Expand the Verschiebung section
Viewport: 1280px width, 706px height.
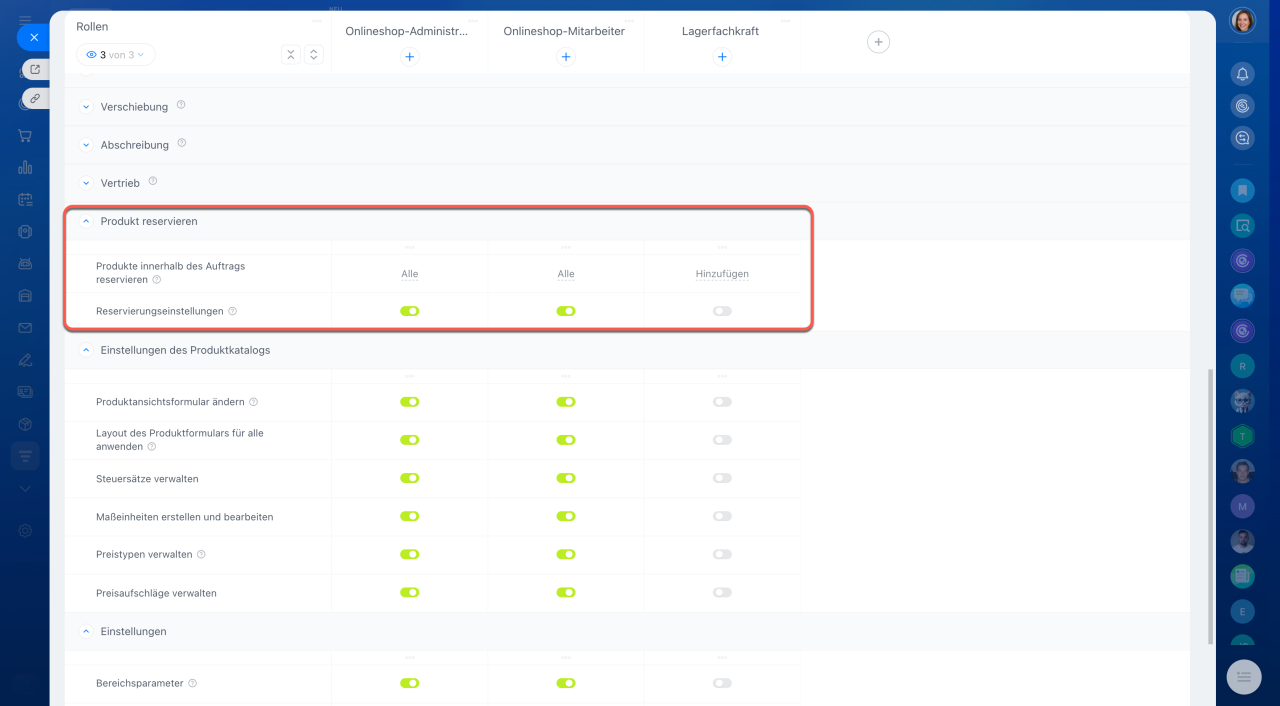(x=86, y=106)
